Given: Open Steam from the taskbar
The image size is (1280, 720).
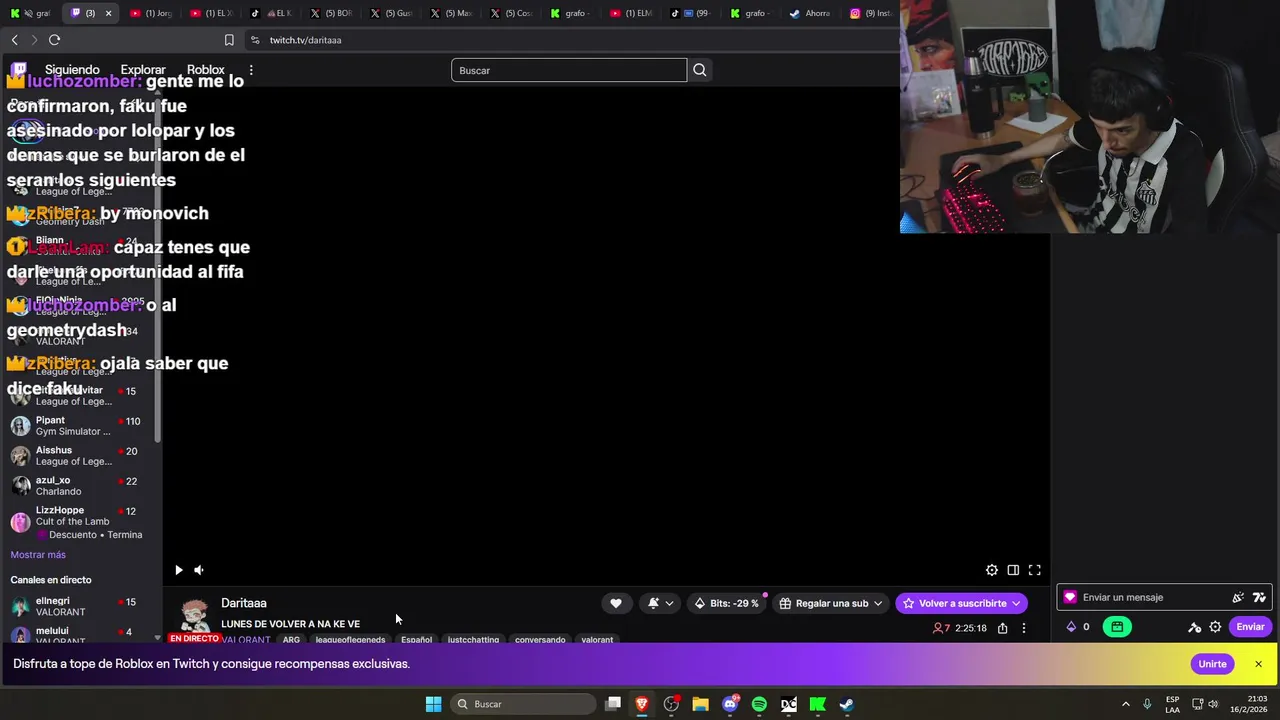Looking at the screenshot, I should (847, 704).
